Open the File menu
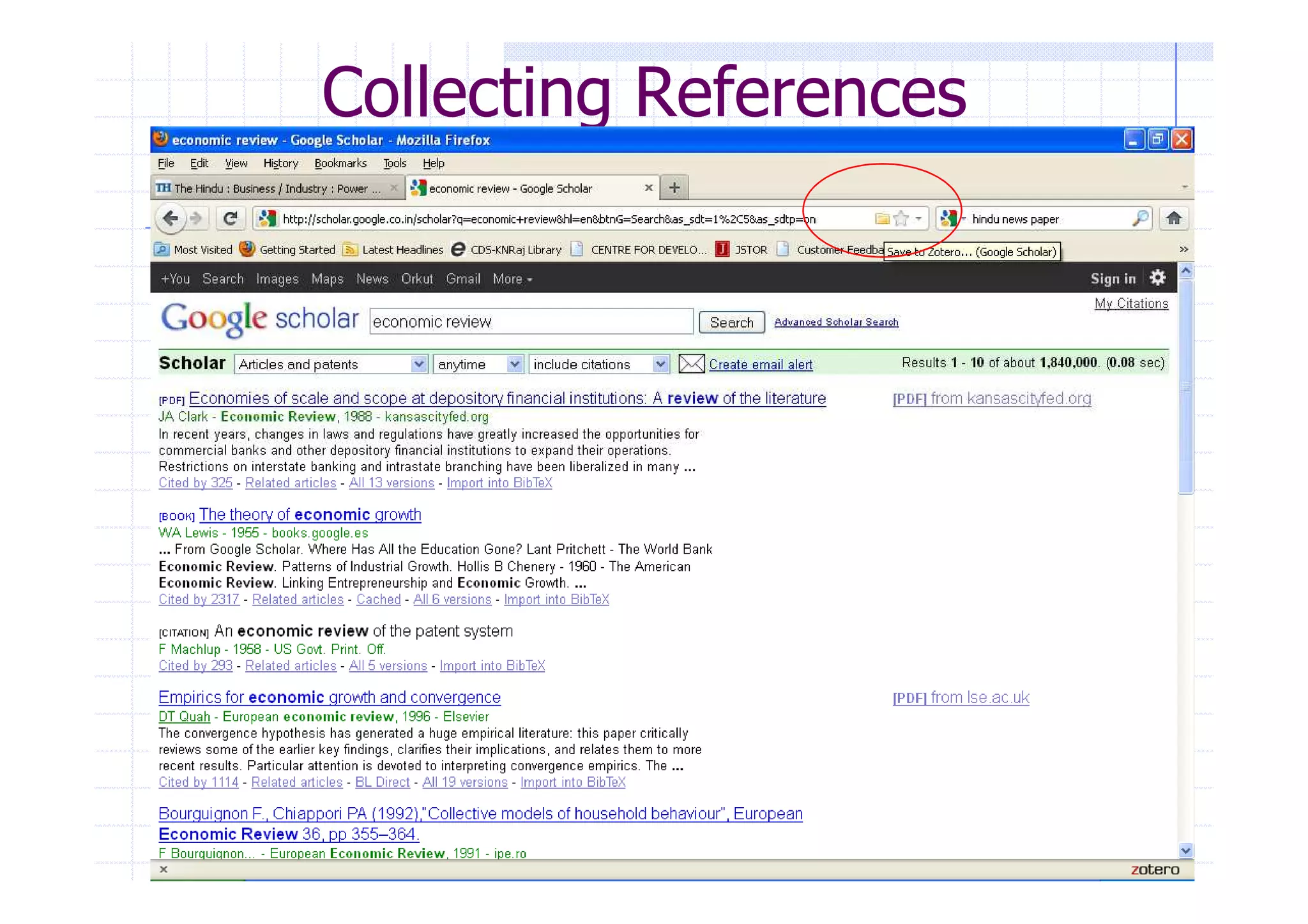This screenshot has height=924, width=1308. pyautogui.click(x=166, y=163)
